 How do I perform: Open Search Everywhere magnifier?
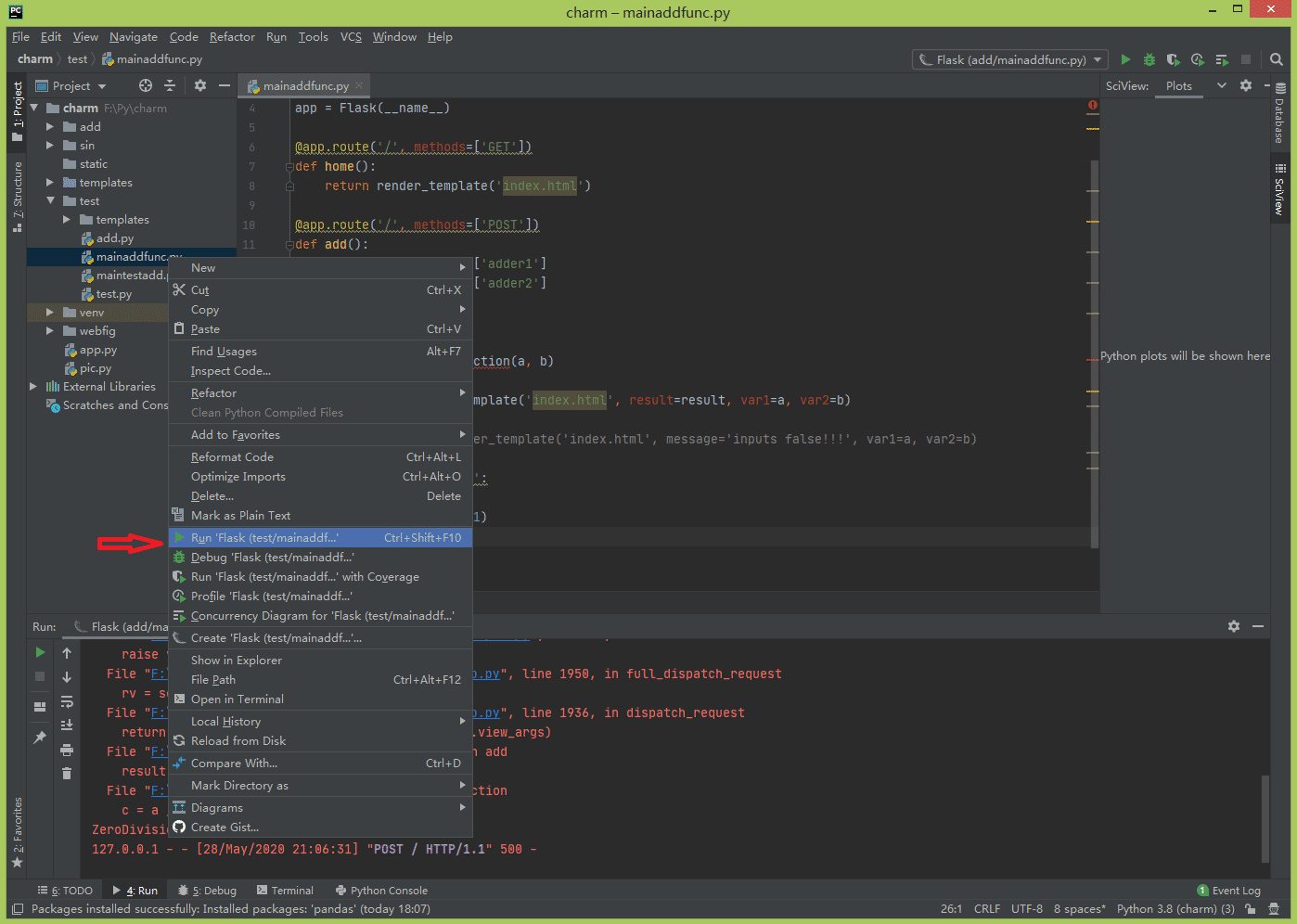click(1276, 59)
